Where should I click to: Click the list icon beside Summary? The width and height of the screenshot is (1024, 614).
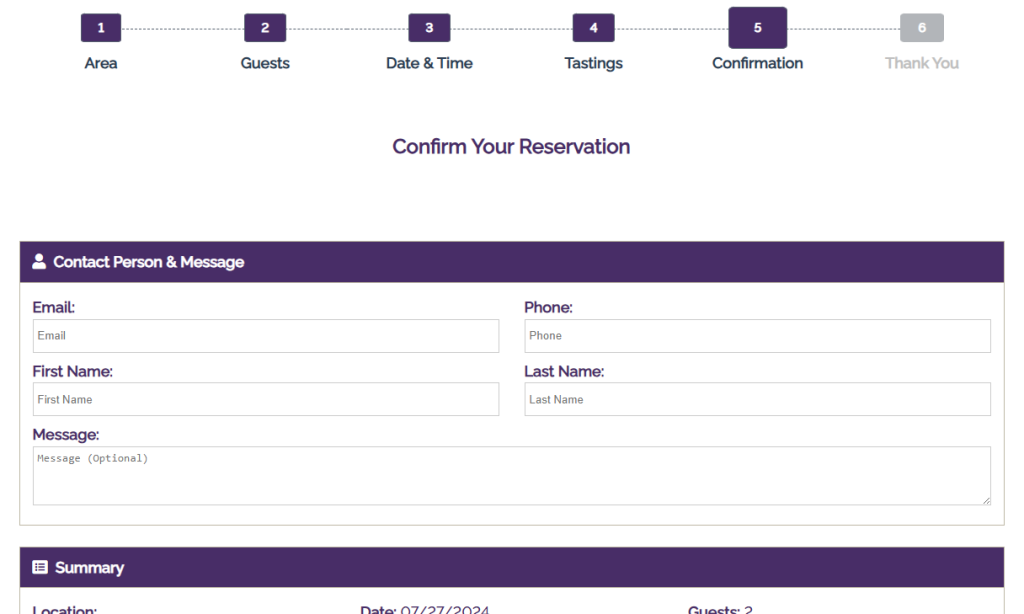pyautogui.click(x=40, y=567)
